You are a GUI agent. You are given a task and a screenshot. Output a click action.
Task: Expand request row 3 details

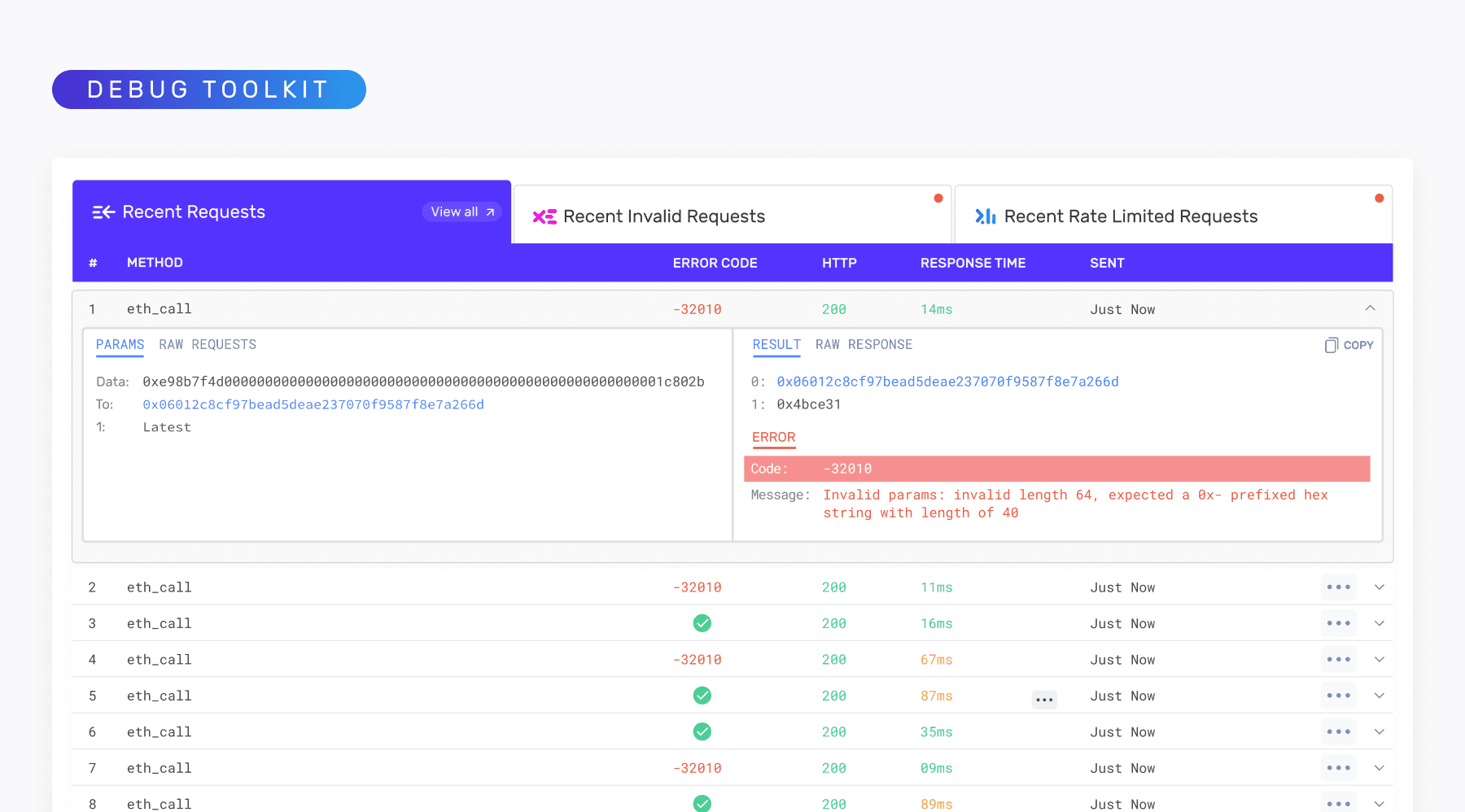click(x=1380, y=623)
